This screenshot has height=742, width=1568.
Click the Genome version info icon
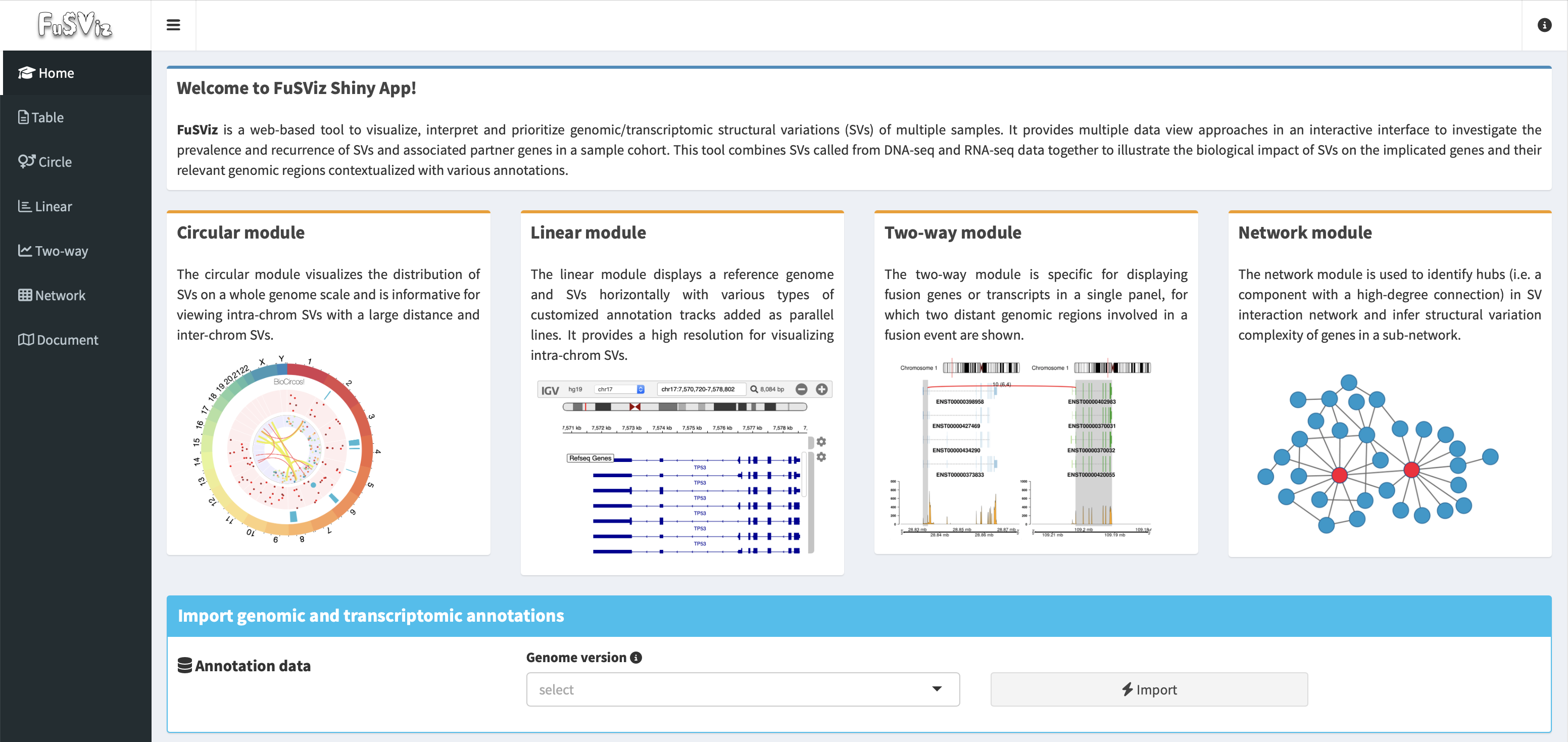coord(636,657)
